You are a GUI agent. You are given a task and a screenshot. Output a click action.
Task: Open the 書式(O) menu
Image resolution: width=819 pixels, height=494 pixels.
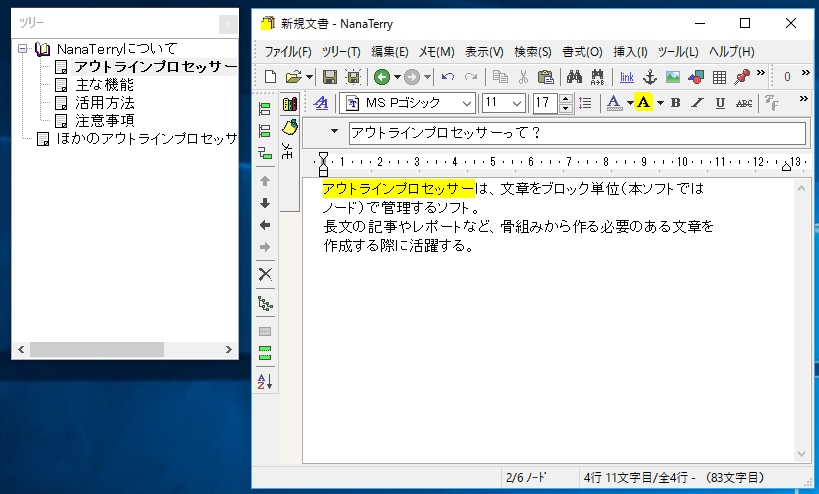[582, 52]
